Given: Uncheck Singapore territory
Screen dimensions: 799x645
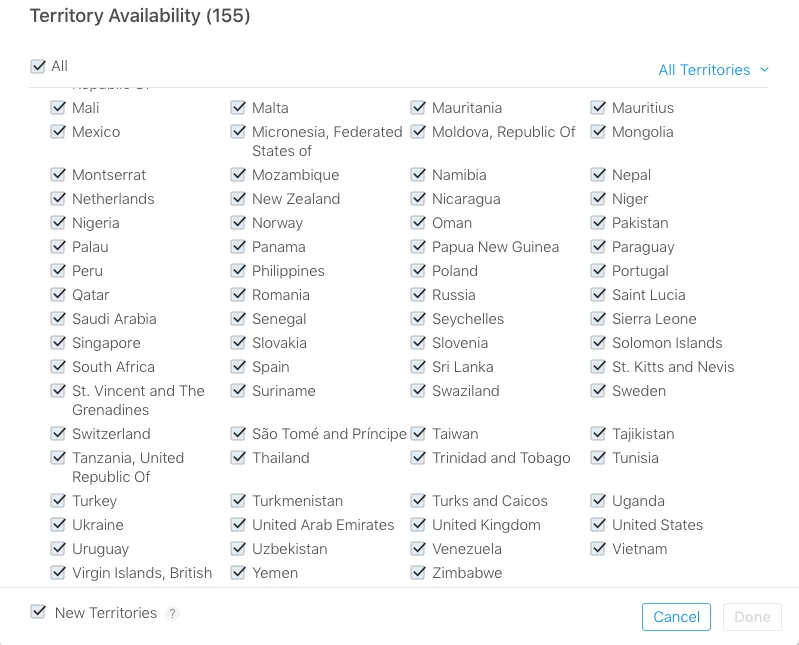Looking at the screenshot, I should (58, 343).
